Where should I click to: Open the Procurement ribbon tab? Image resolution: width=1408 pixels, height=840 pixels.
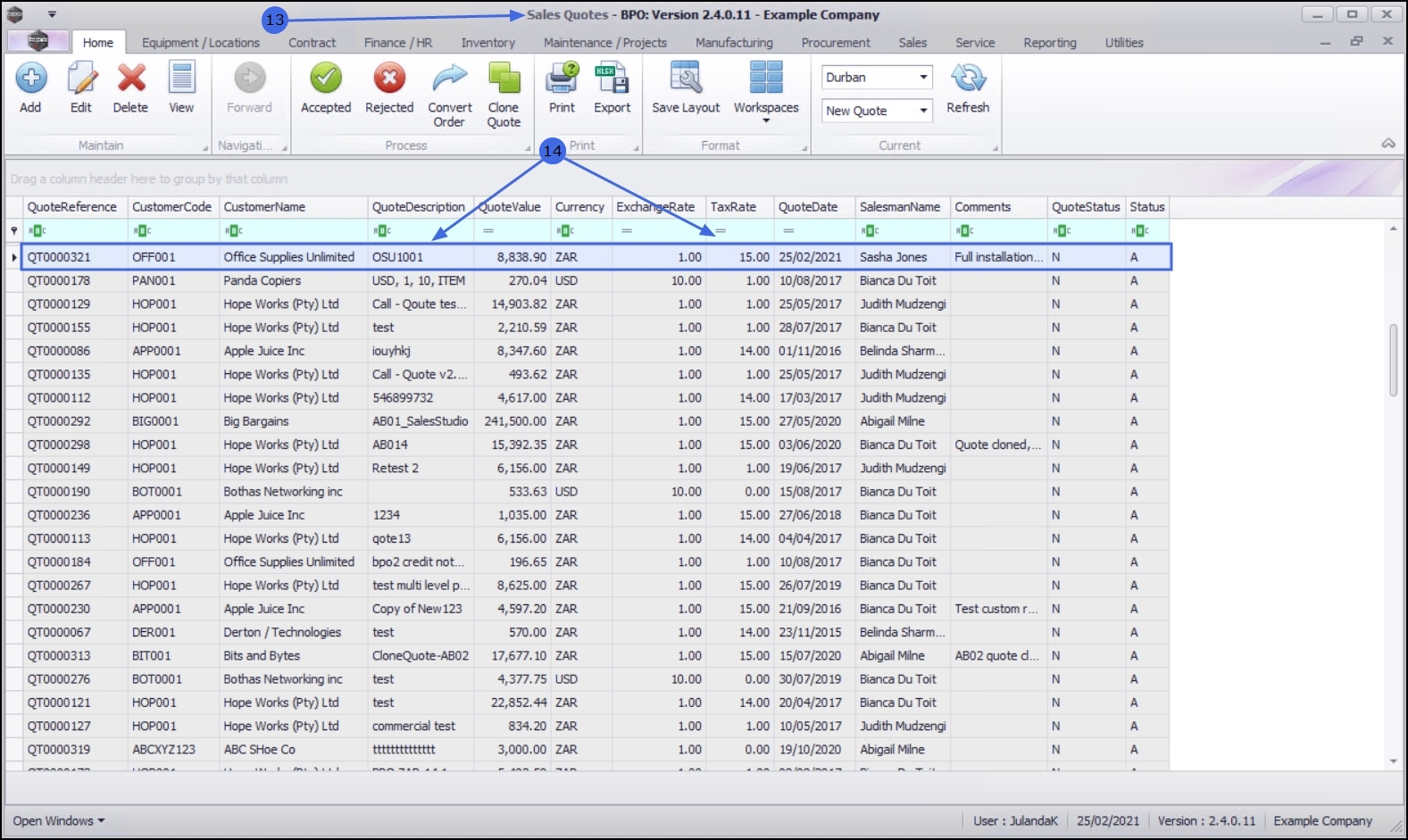point(835,43)
